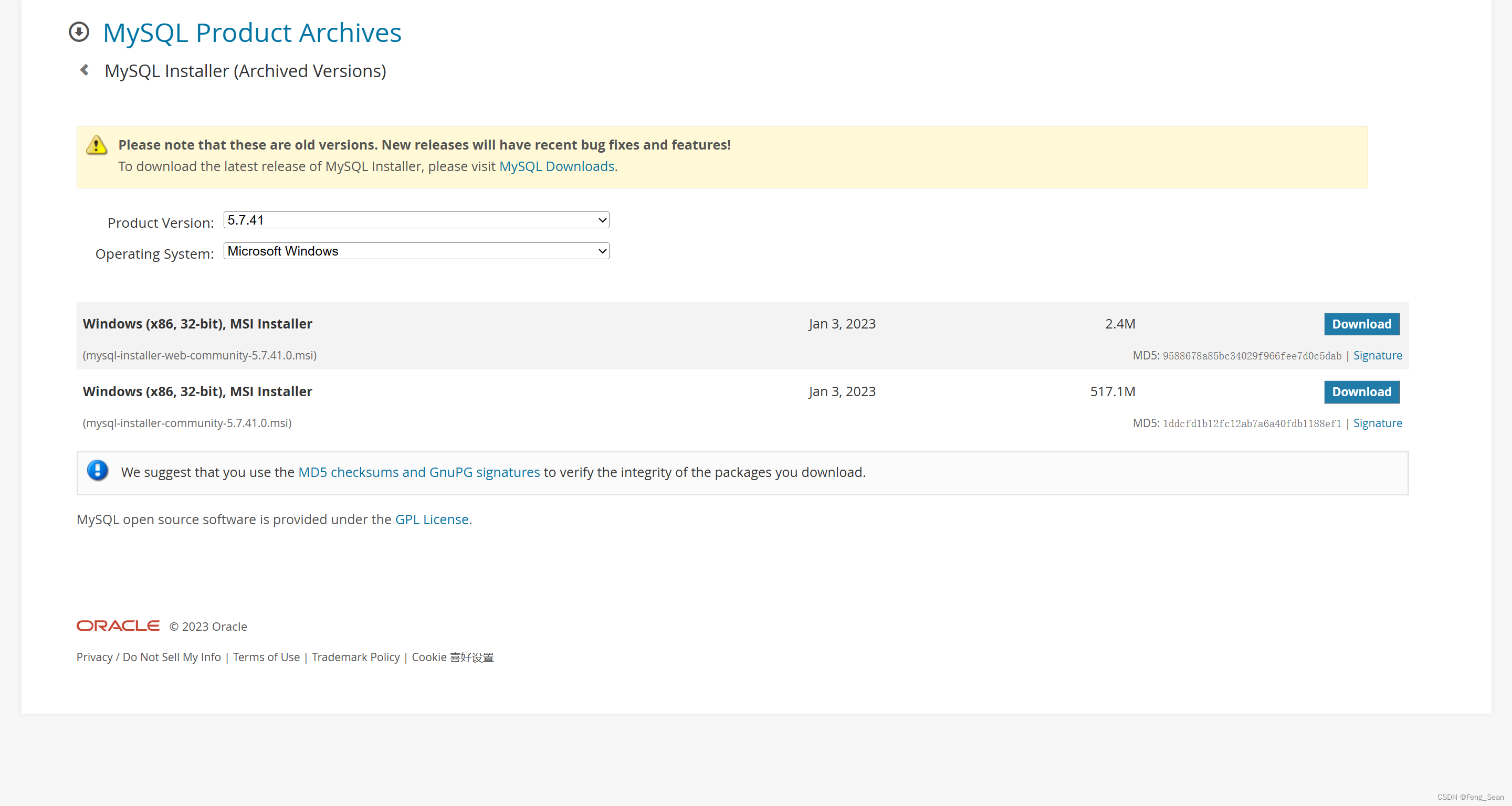
Task: Click the 517.1M file size value
Action: (x=1112, y=392)
